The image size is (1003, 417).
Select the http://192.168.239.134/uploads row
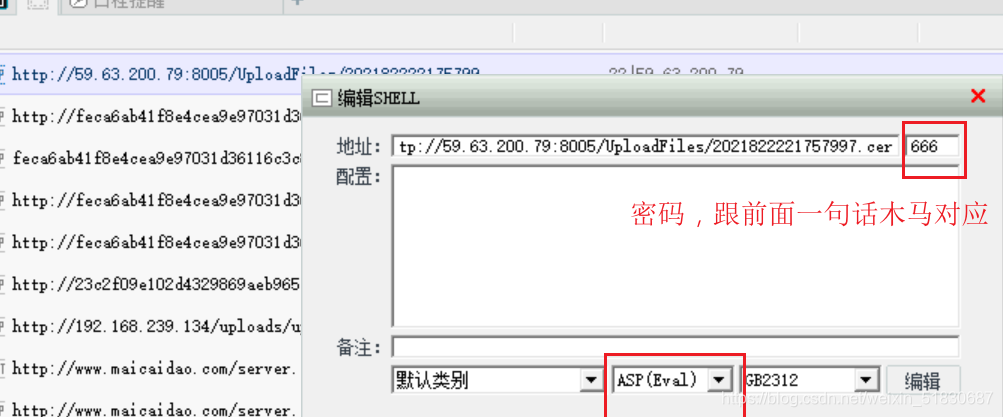click(151, 326)
